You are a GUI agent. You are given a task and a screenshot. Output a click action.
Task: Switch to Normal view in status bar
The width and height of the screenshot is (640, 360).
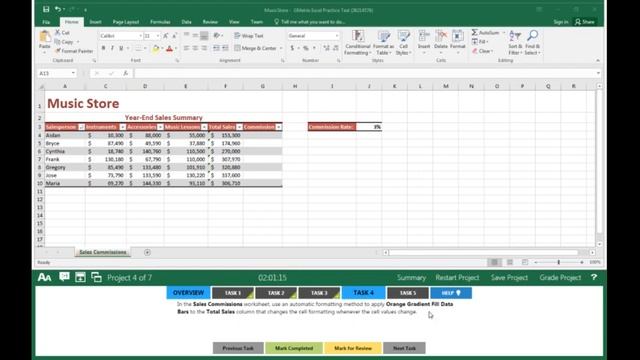494,262
